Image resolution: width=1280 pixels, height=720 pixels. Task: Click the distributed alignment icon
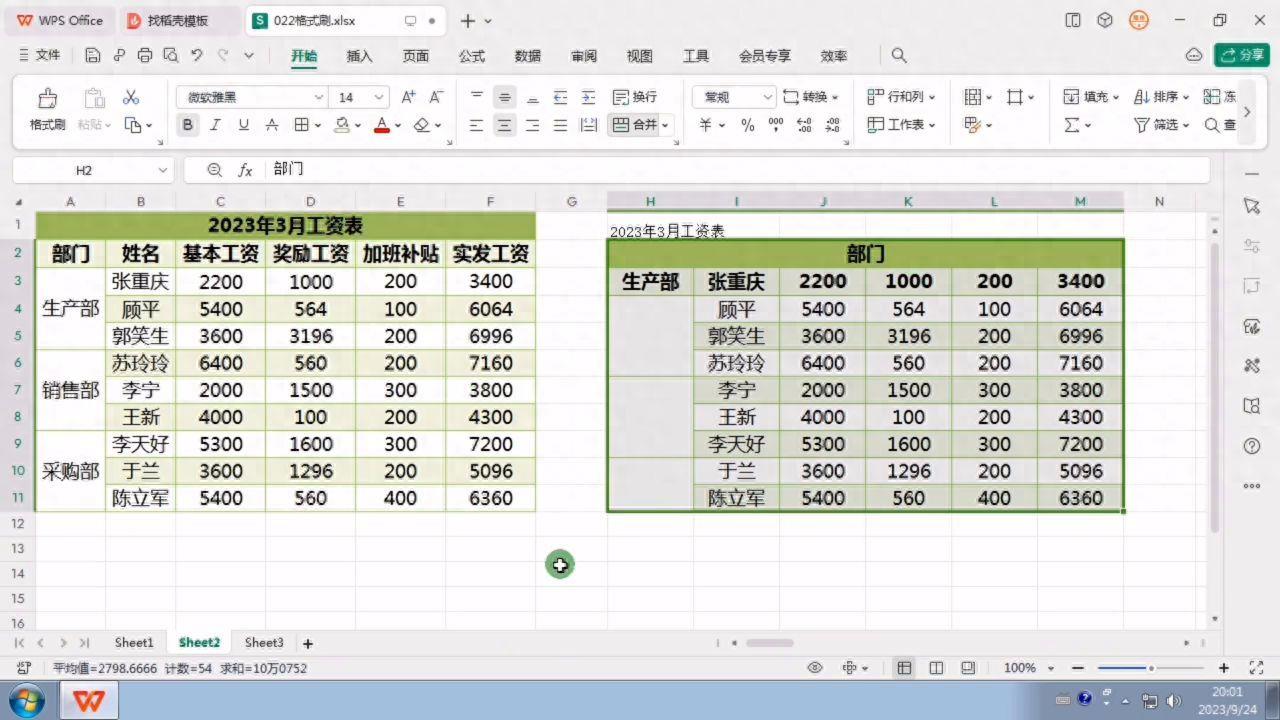588,125
